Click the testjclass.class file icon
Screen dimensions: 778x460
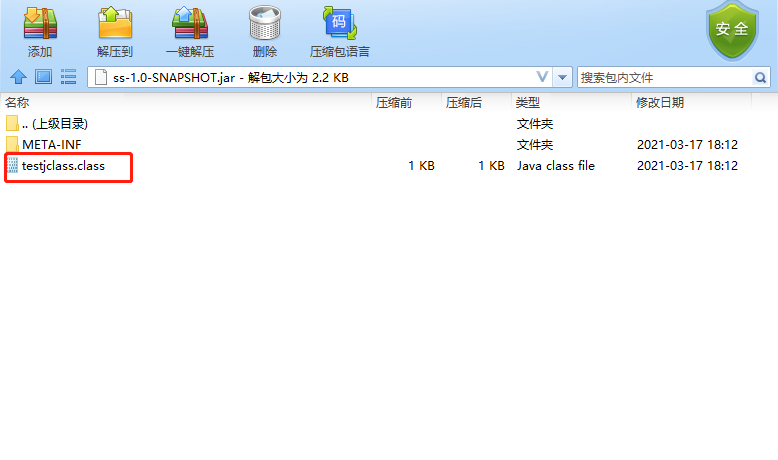point(12,166)
